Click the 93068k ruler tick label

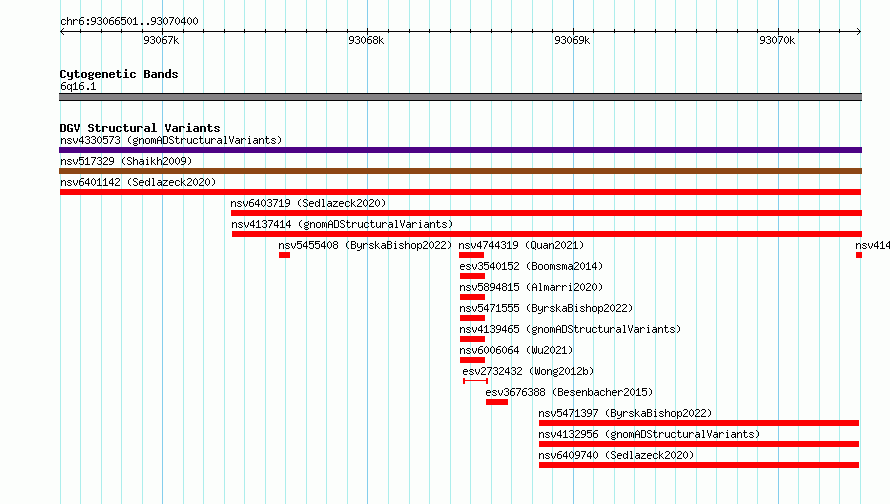(x=366, y=40)
